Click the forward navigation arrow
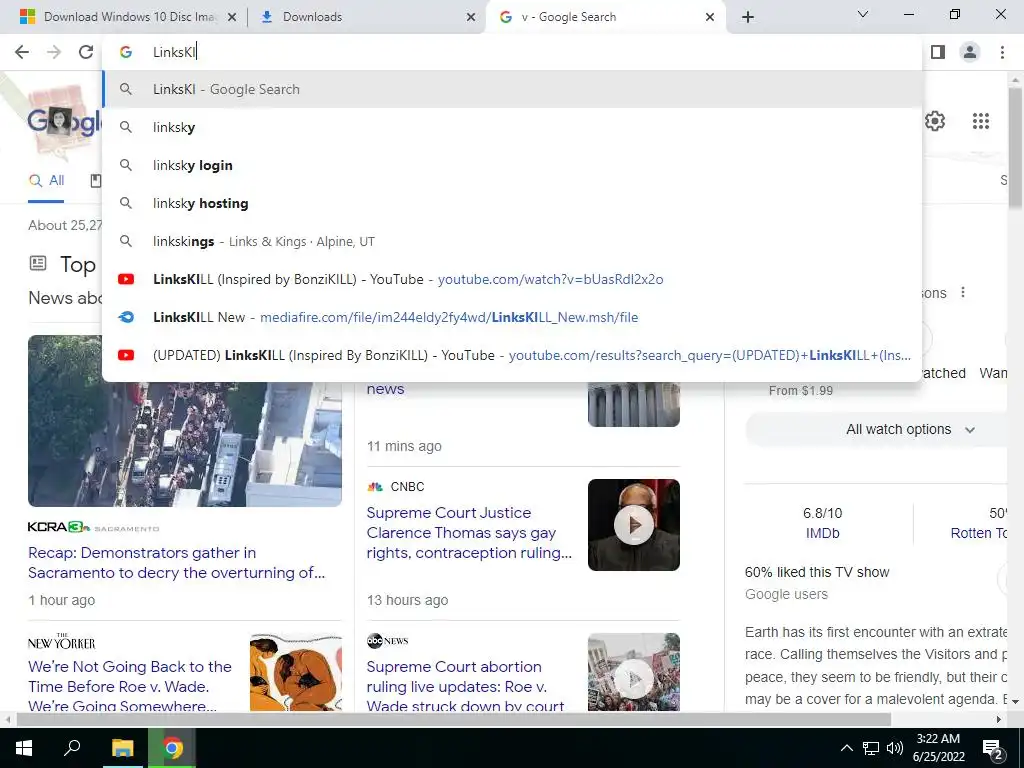1024x768 pixels. click(x=54, y=52)
